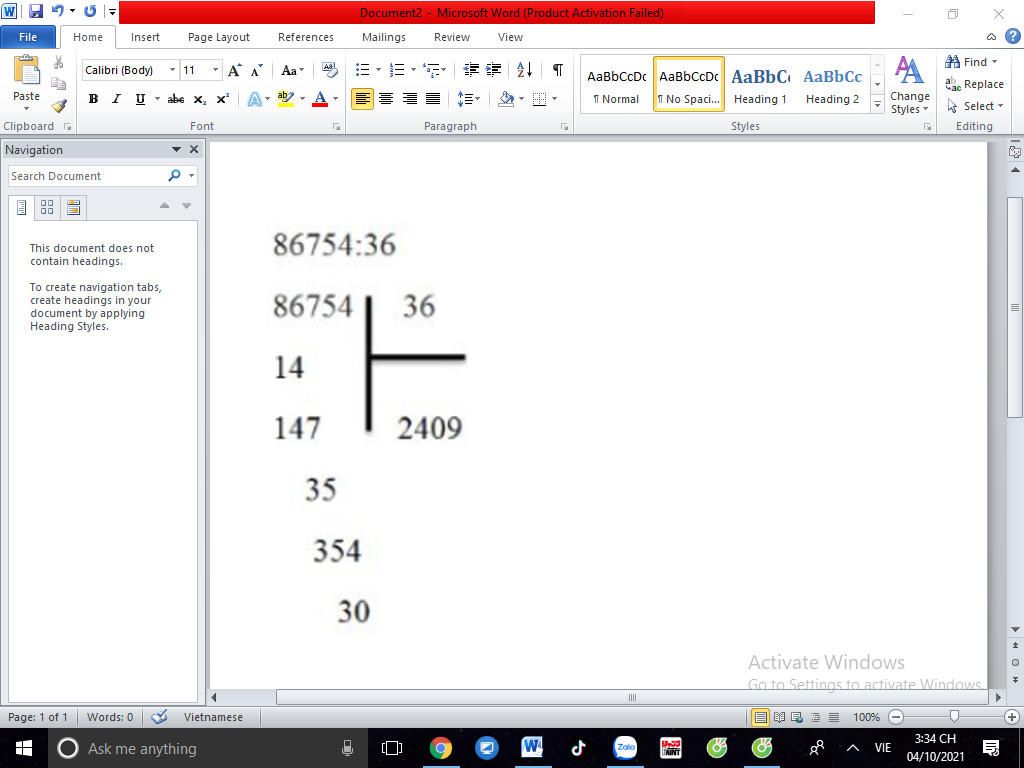
Task: Sort paragraphs with the A-Z icon
Action: point(524,69)
